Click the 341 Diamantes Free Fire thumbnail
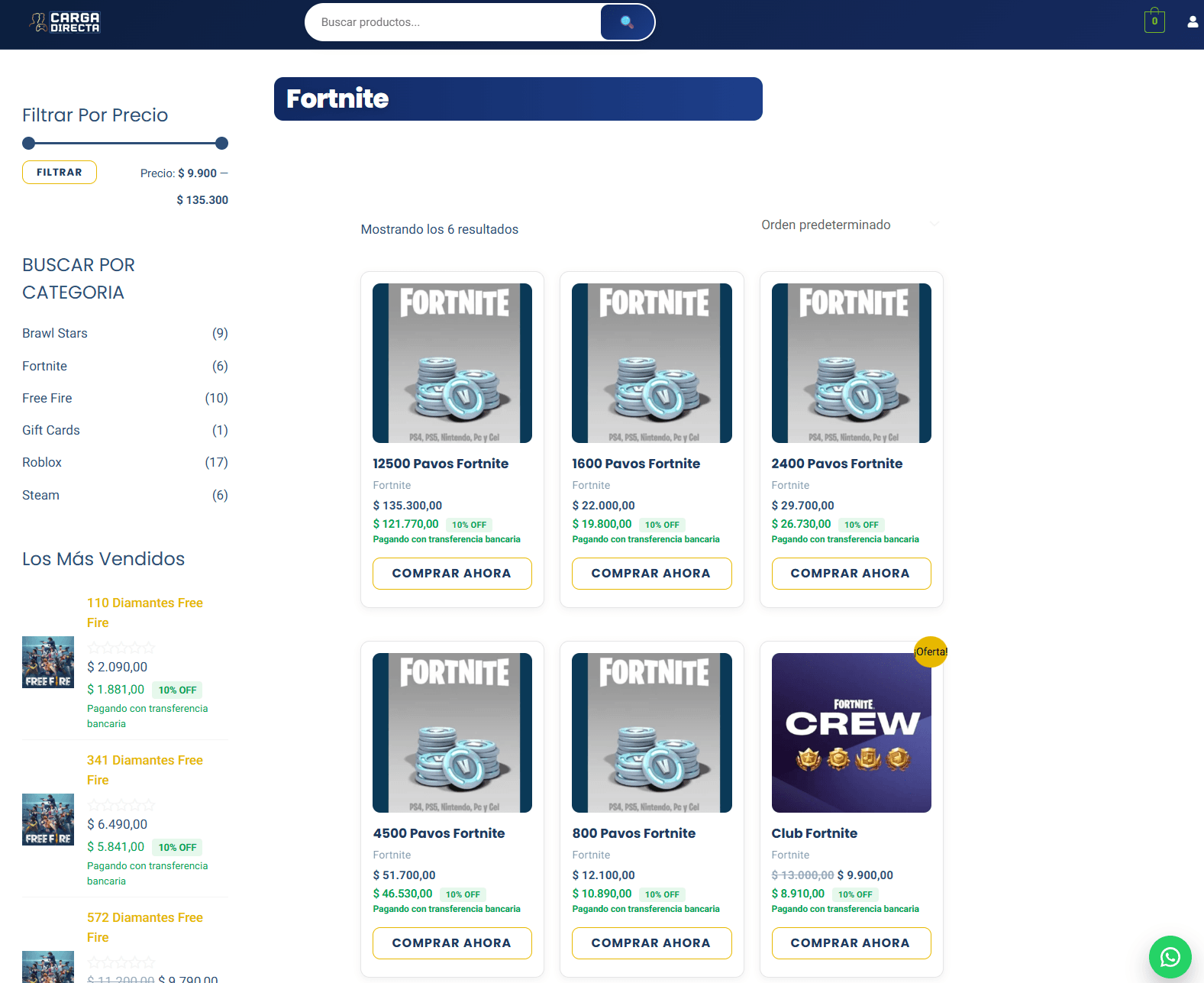Viewport: 1204px width, 983px height. [48, 820]
